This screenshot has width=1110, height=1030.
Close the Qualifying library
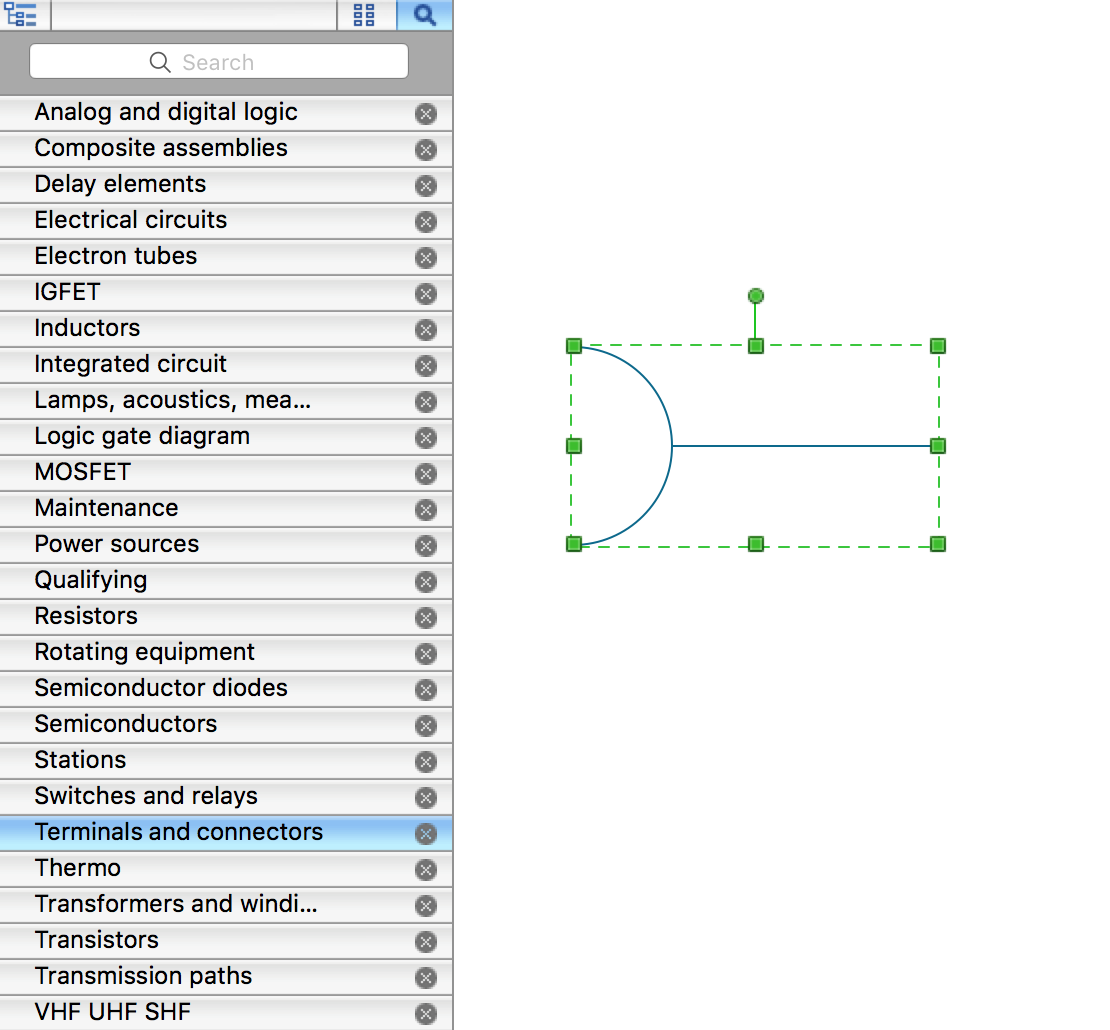[425, 582]
